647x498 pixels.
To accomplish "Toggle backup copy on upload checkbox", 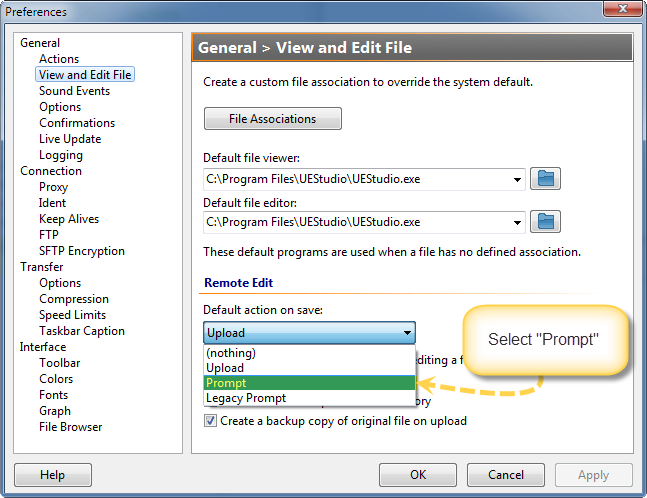I will click(x=210, y=421).
